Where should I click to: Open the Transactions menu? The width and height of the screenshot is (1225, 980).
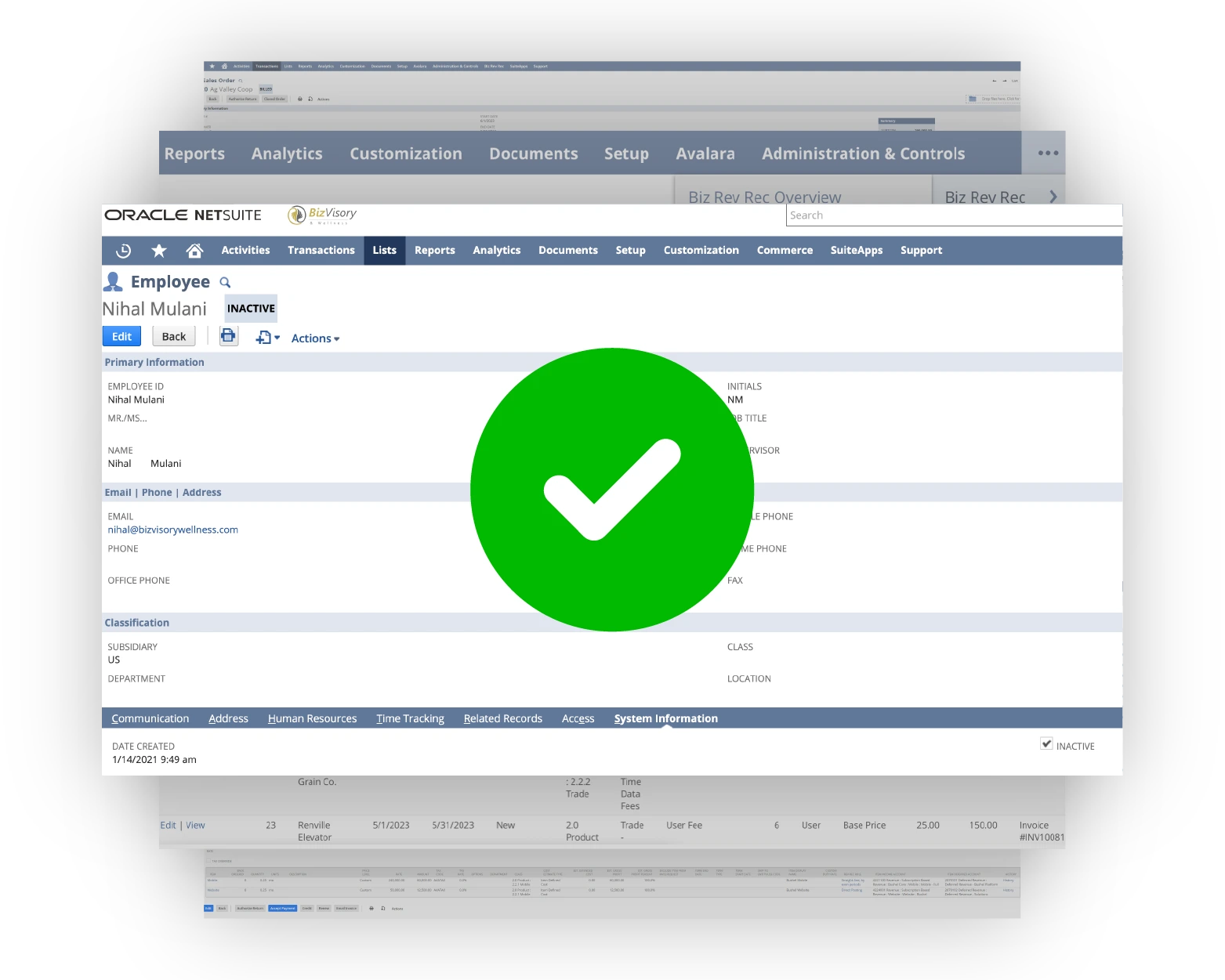321,251
